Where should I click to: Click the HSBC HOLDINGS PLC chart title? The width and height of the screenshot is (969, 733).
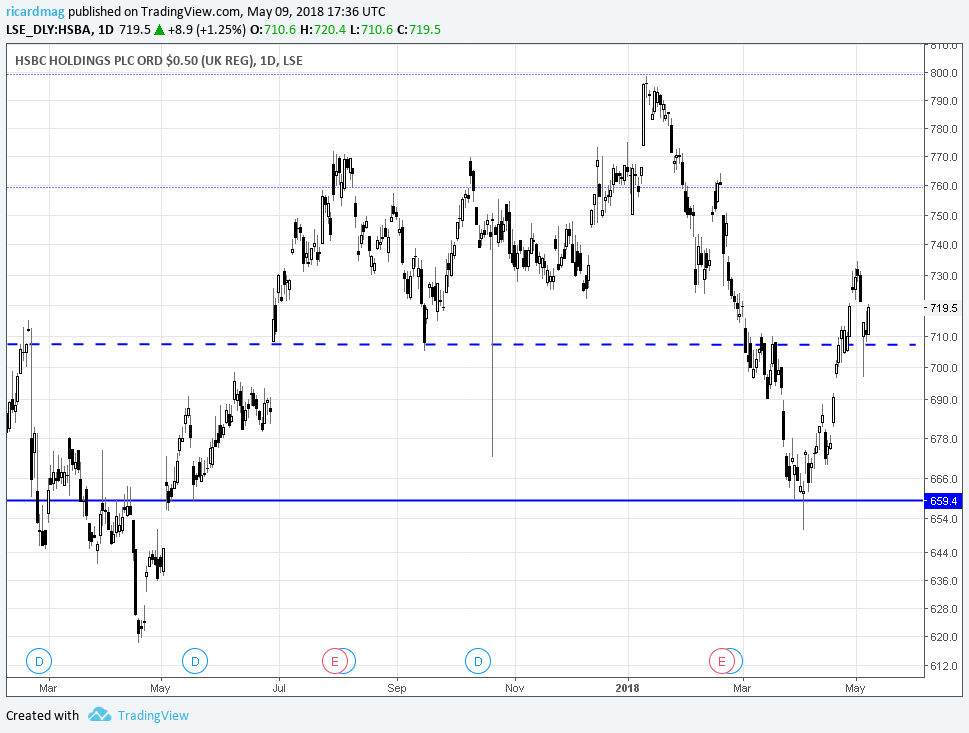pos(159,60)
